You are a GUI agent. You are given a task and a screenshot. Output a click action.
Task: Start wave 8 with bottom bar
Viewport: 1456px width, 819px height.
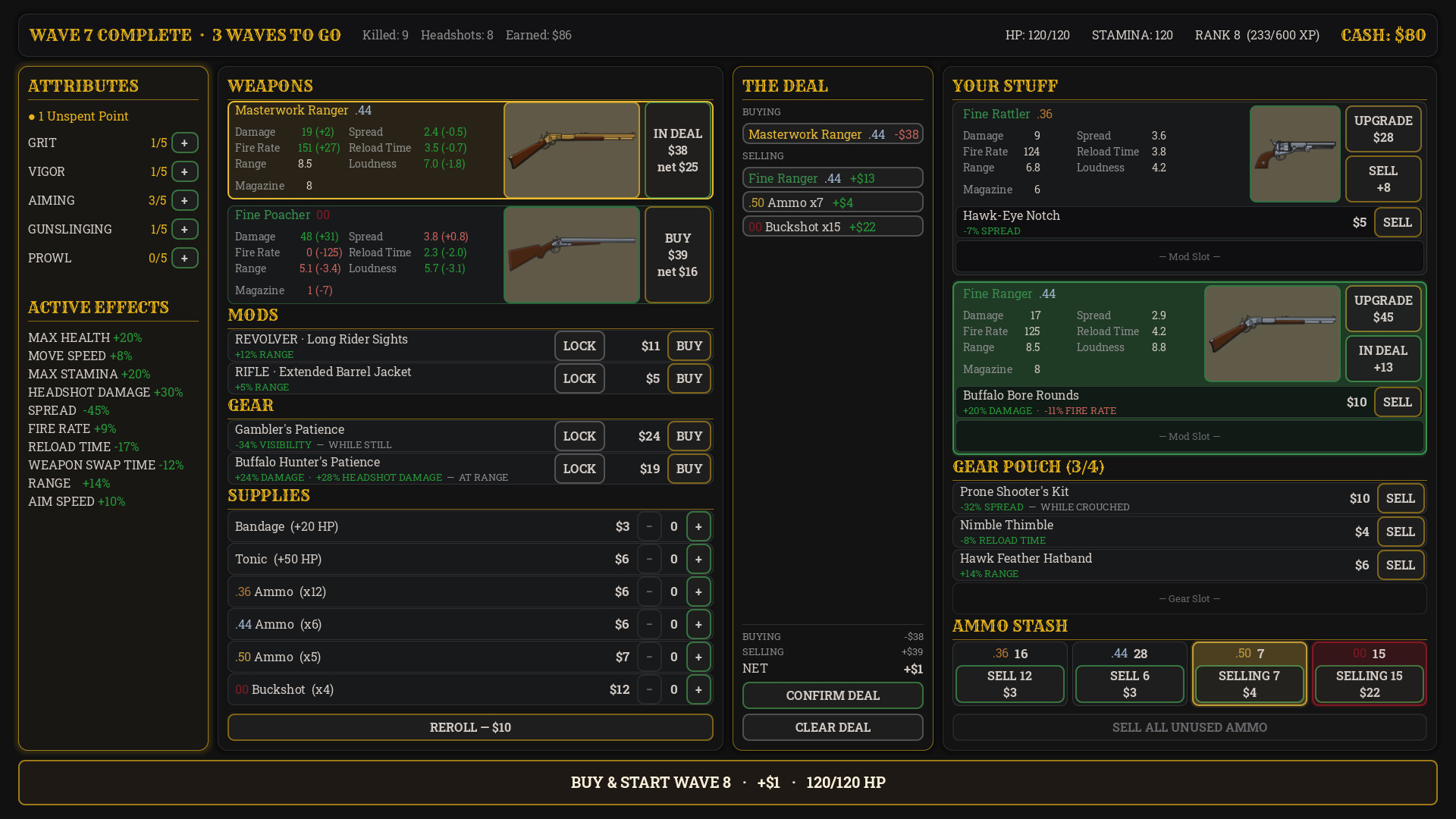728,783
